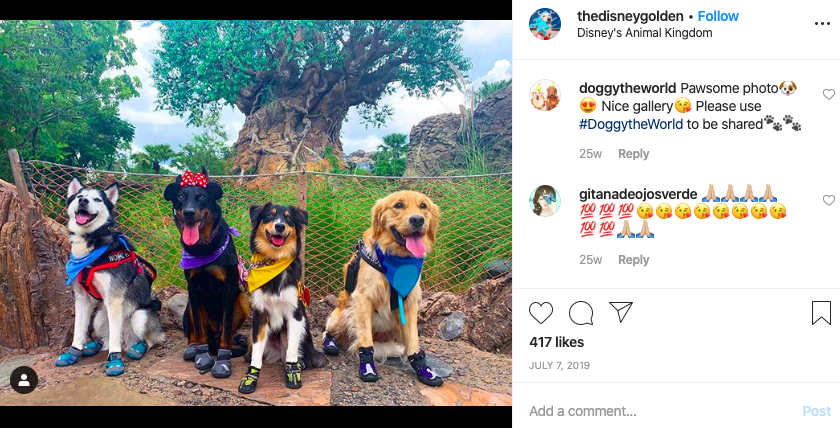Open the three-dot more options menu

822,24
